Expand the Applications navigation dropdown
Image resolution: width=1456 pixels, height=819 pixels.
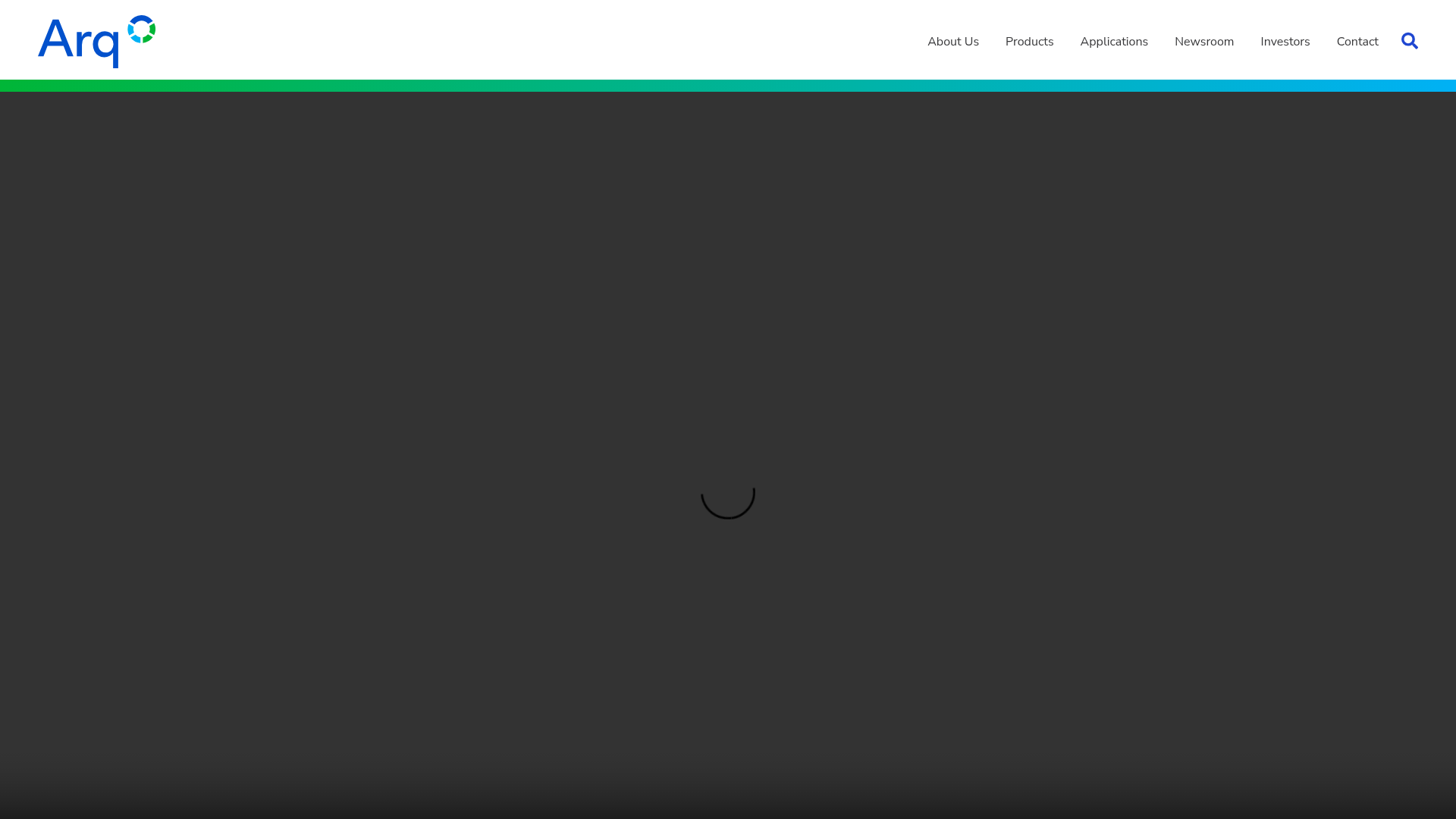click(1113, 42)
